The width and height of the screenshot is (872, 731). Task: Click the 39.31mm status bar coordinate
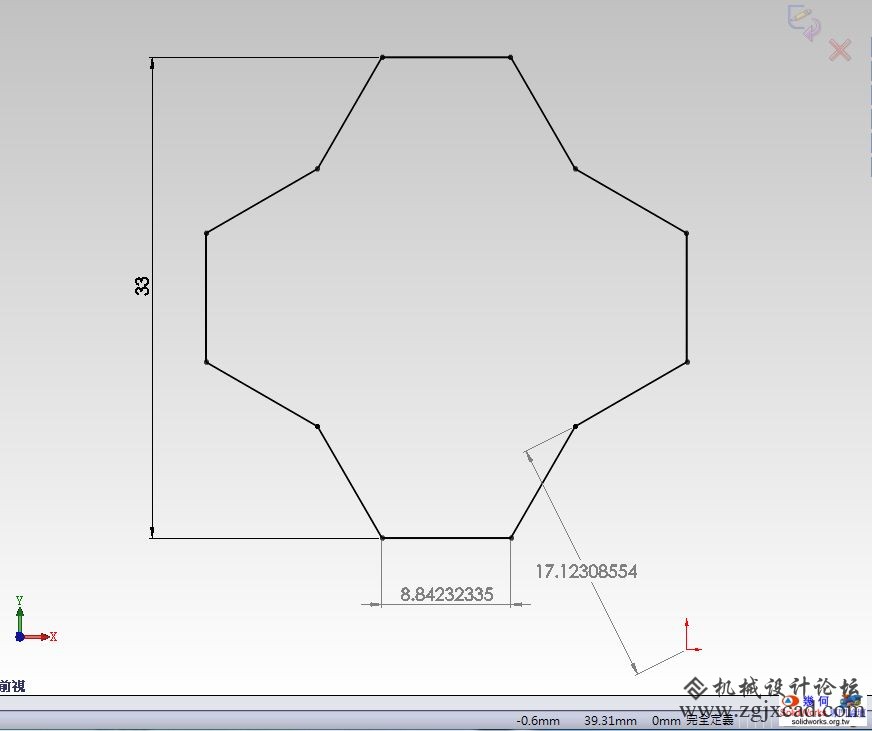(x=610, y=721)
